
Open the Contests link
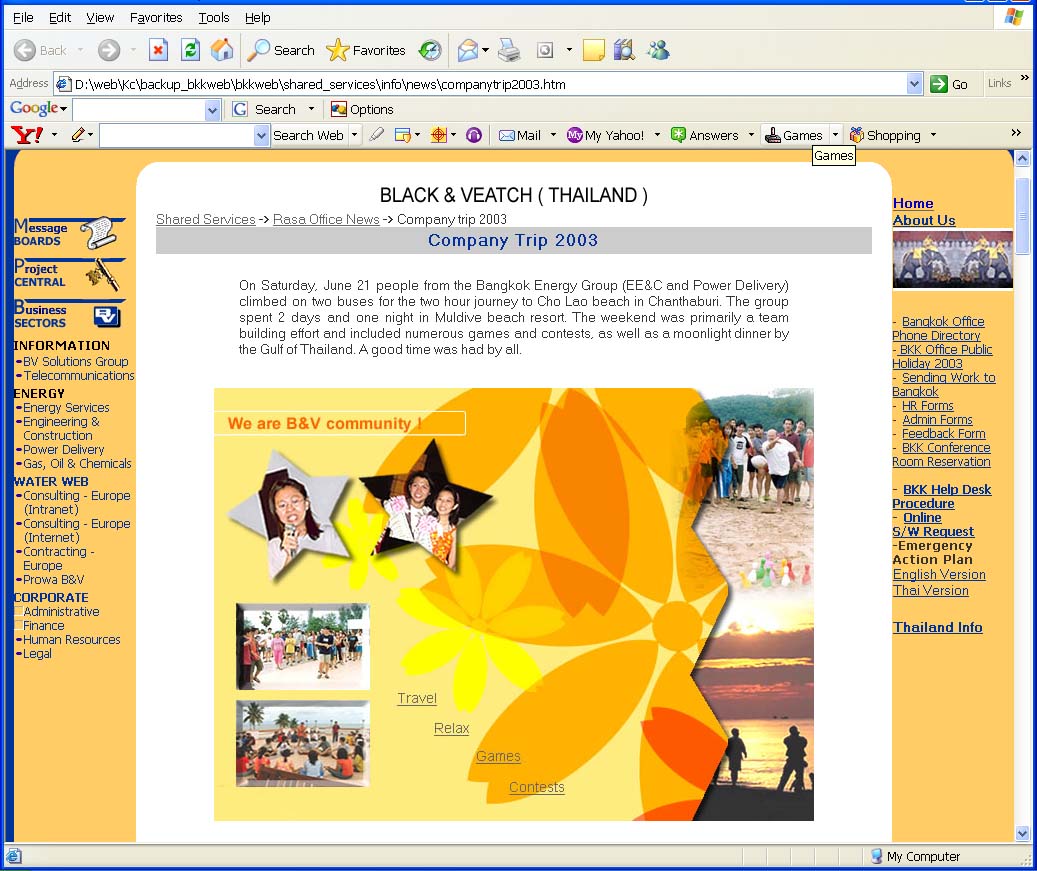pyautogui.click(x=536, y=787)
